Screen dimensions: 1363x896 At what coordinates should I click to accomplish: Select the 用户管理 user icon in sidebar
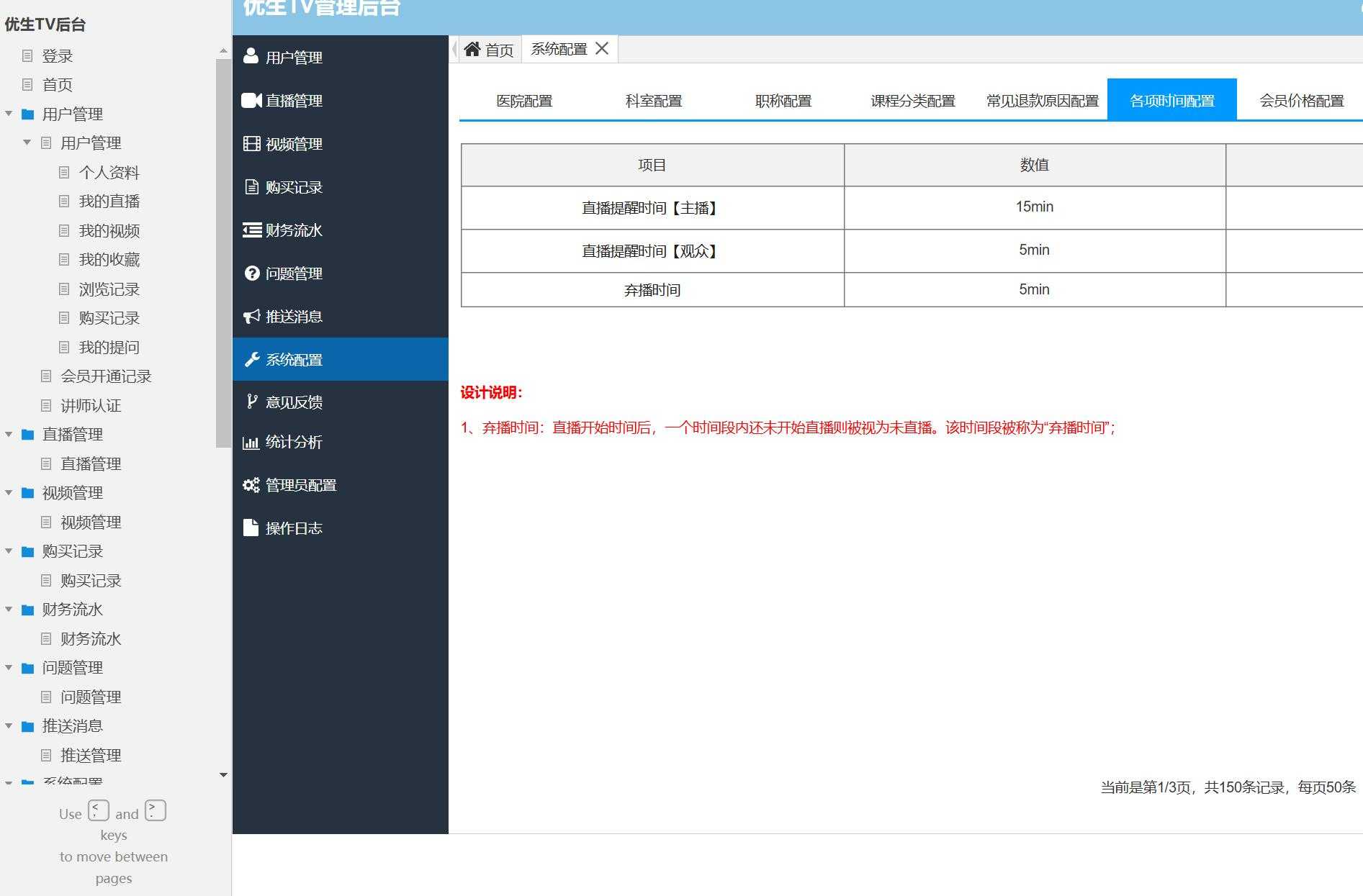pyautogui.click(x=251, y=57)
